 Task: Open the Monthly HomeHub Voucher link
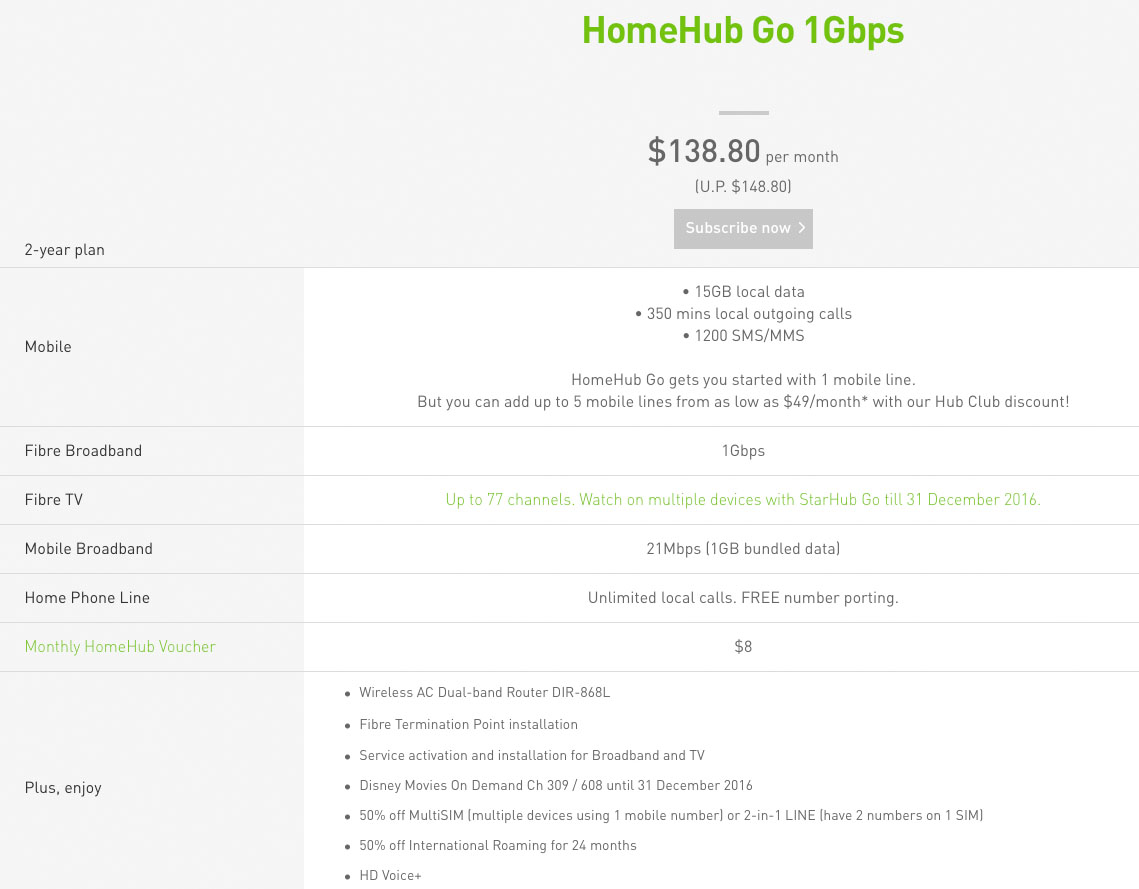pyautogui.click(x=120, y=647)
